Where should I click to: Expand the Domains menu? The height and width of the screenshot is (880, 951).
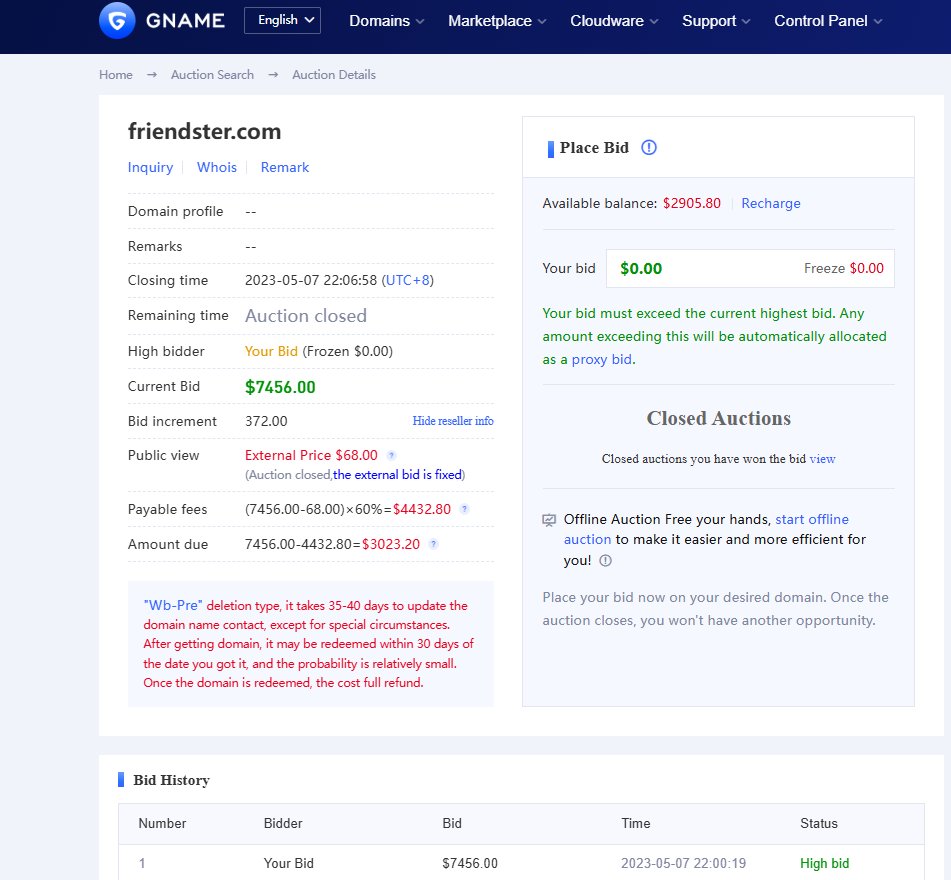[386, 21]
